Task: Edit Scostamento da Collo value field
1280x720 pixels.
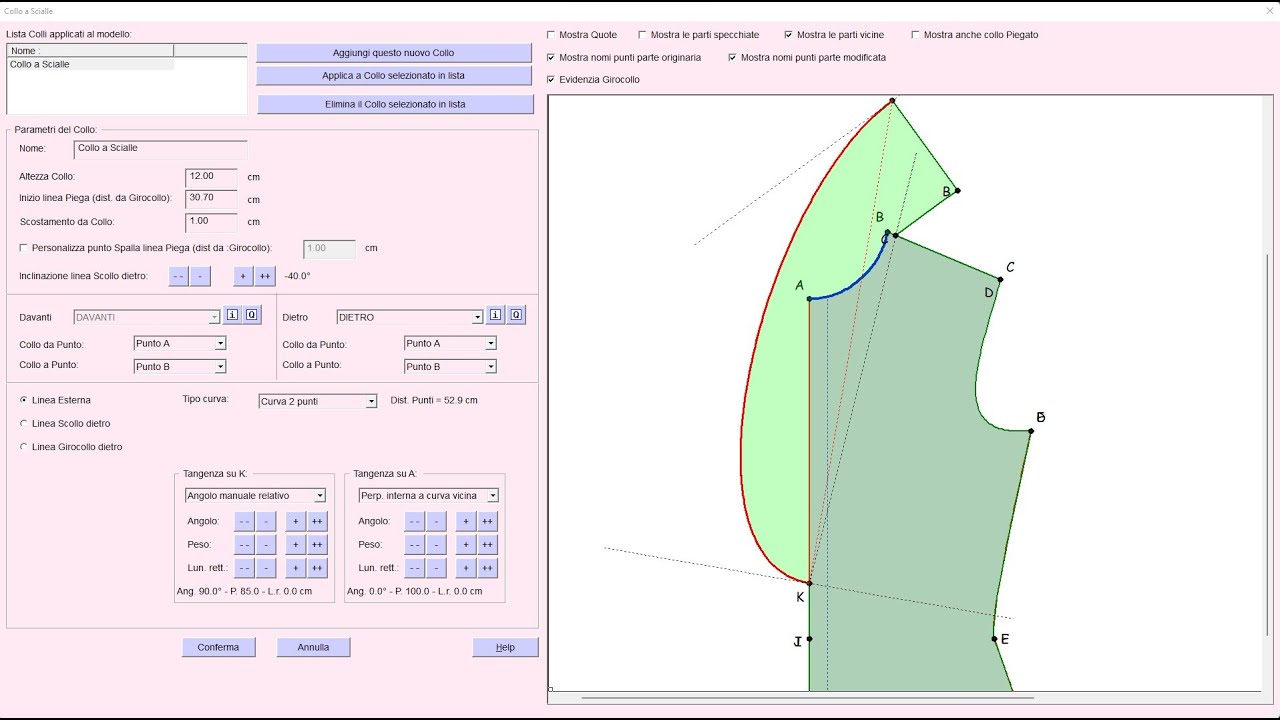Action: (x=211, y=222)
